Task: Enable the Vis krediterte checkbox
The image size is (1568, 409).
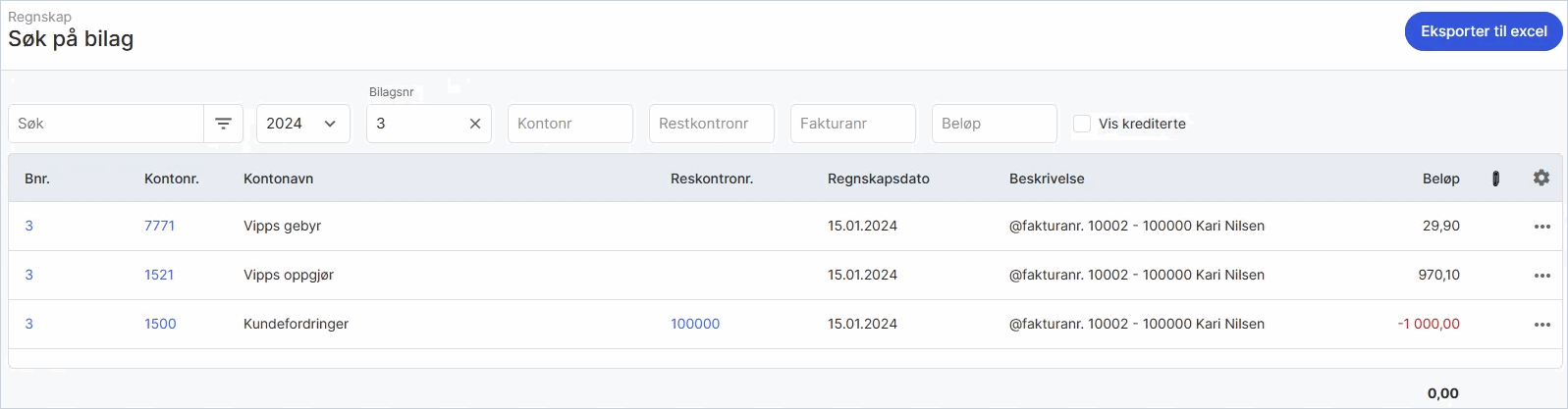Action: click(1082, 124)
